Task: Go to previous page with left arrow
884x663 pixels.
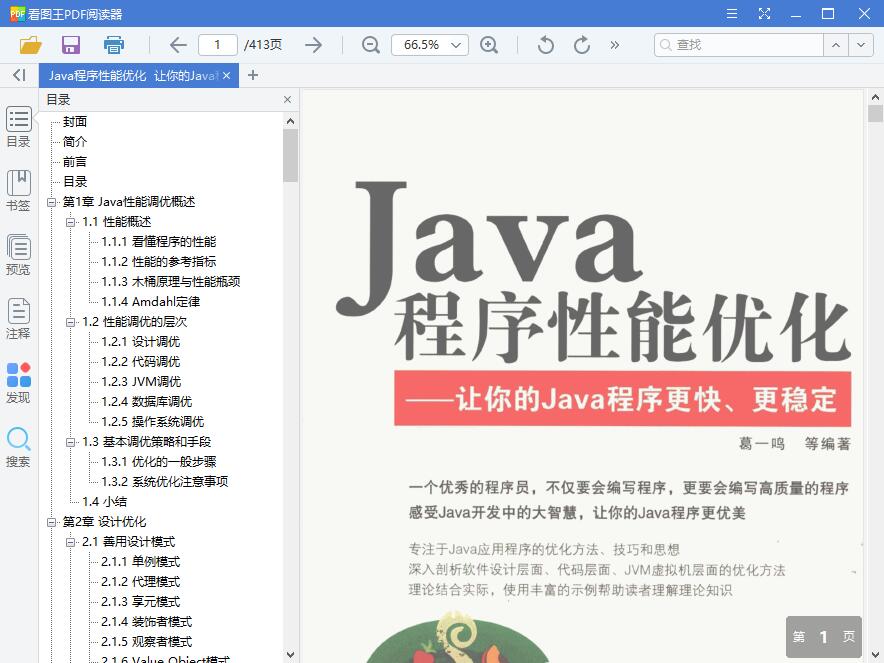Action: (x=178, y=45)
